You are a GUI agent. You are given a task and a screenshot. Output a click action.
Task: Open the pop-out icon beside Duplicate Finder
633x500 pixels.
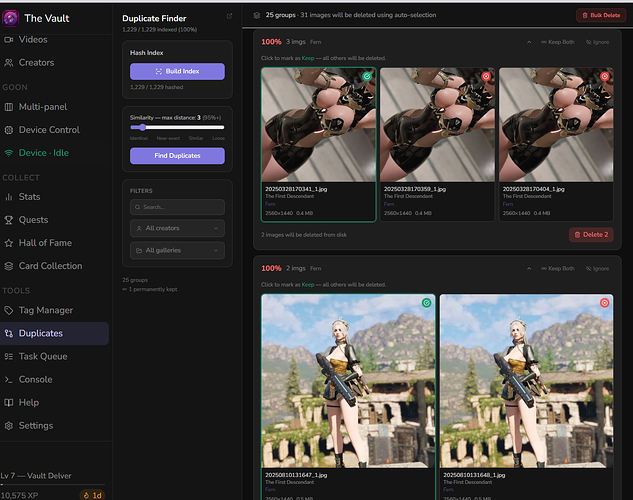tap(229, 16)
